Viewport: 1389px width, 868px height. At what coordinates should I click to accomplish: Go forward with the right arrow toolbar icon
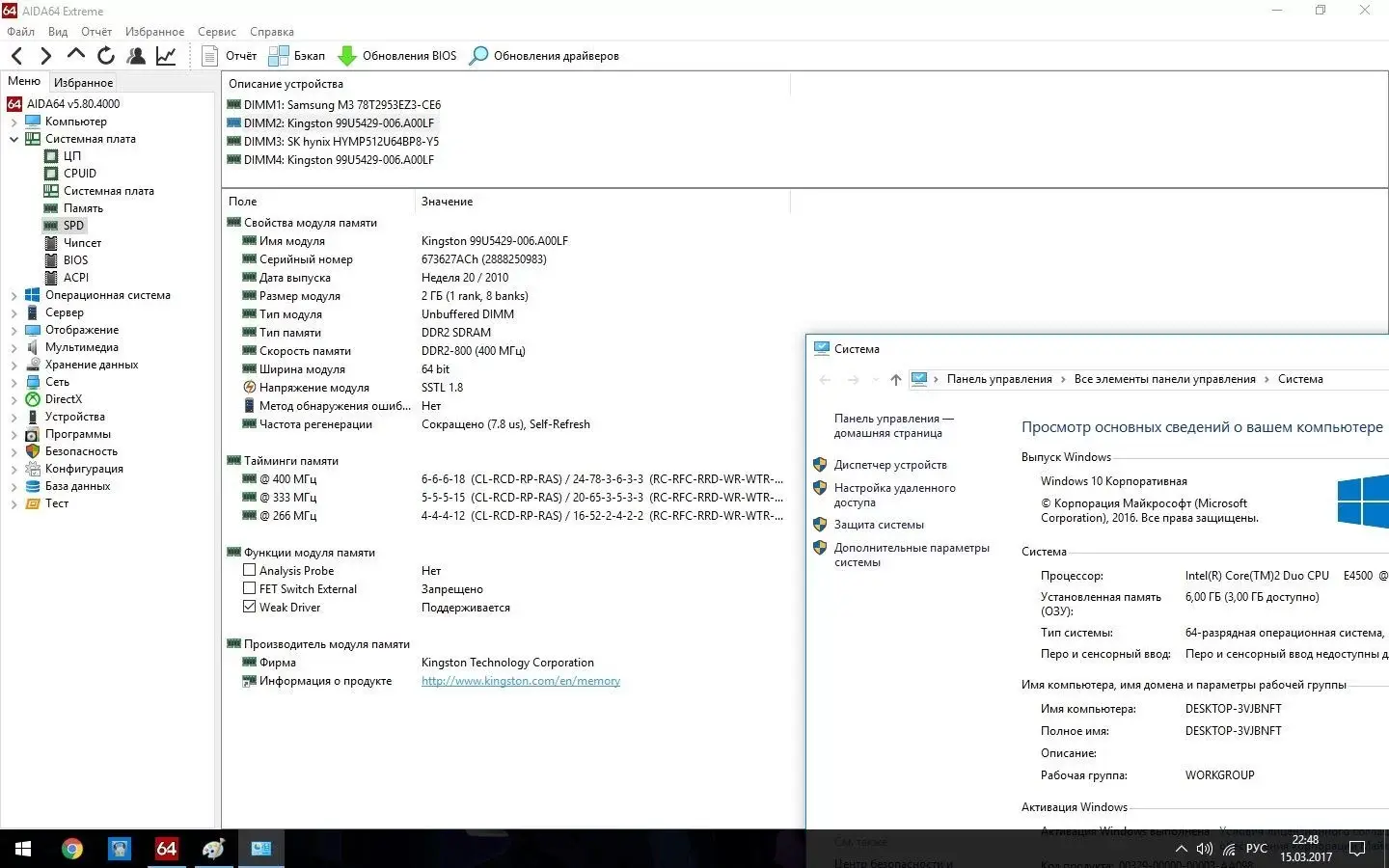45,56
